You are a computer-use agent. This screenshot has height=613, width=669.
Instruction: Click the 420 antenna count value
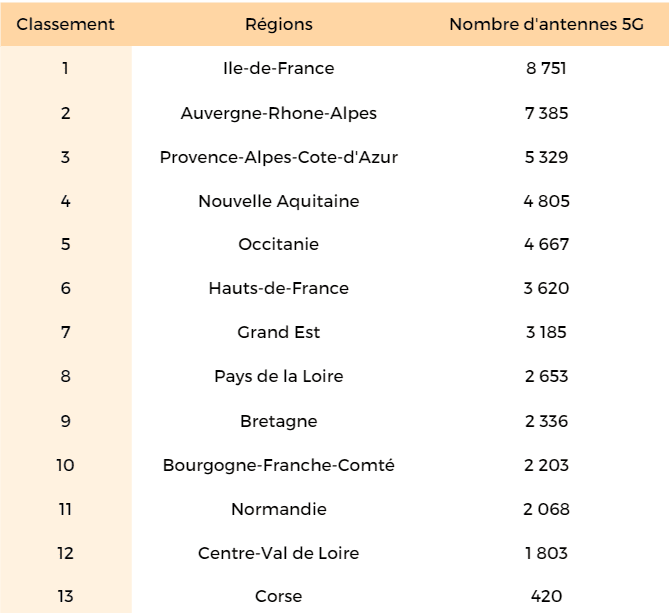click(546, 597)
